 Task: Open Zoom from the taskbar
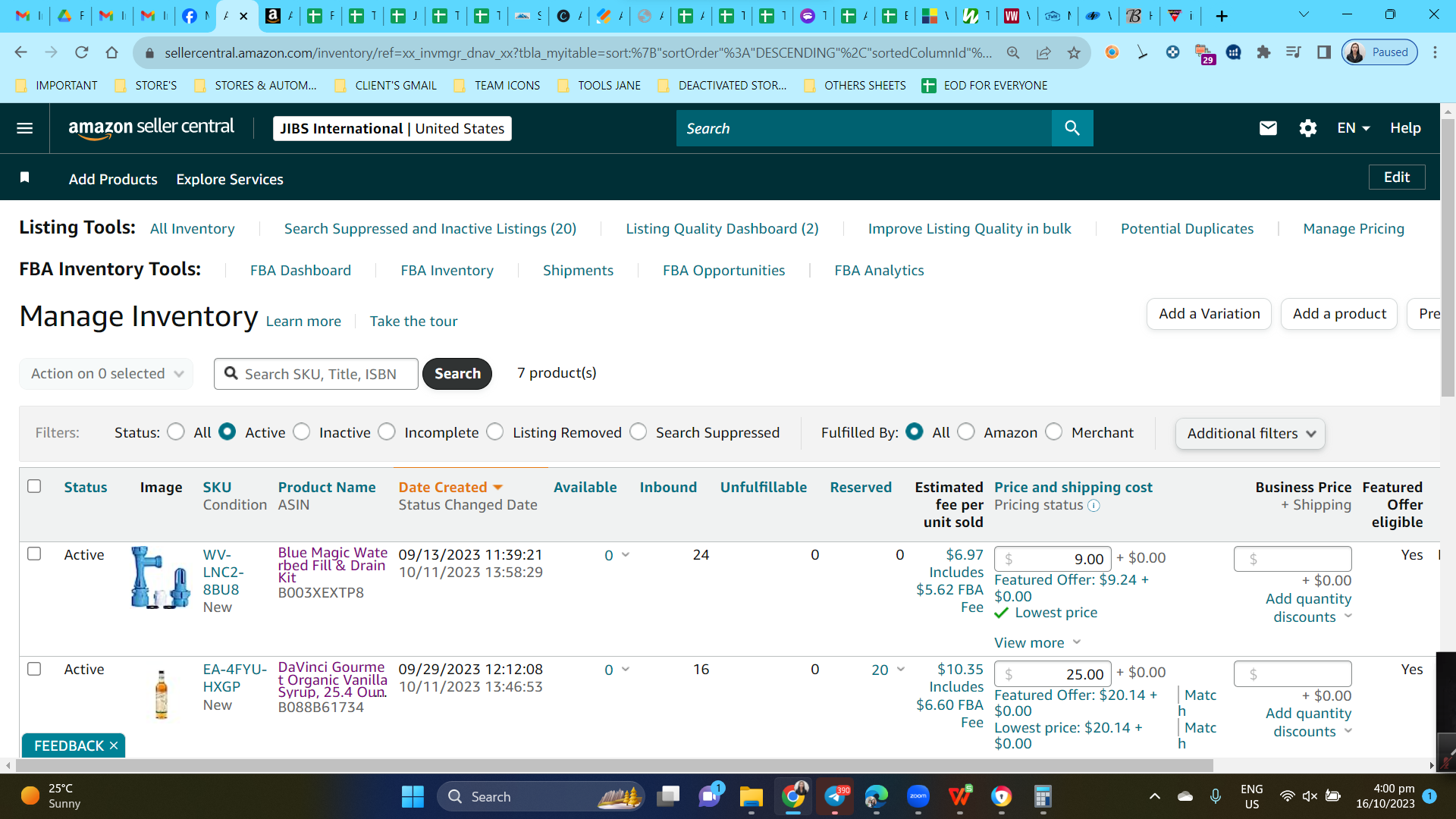(918, 796)
